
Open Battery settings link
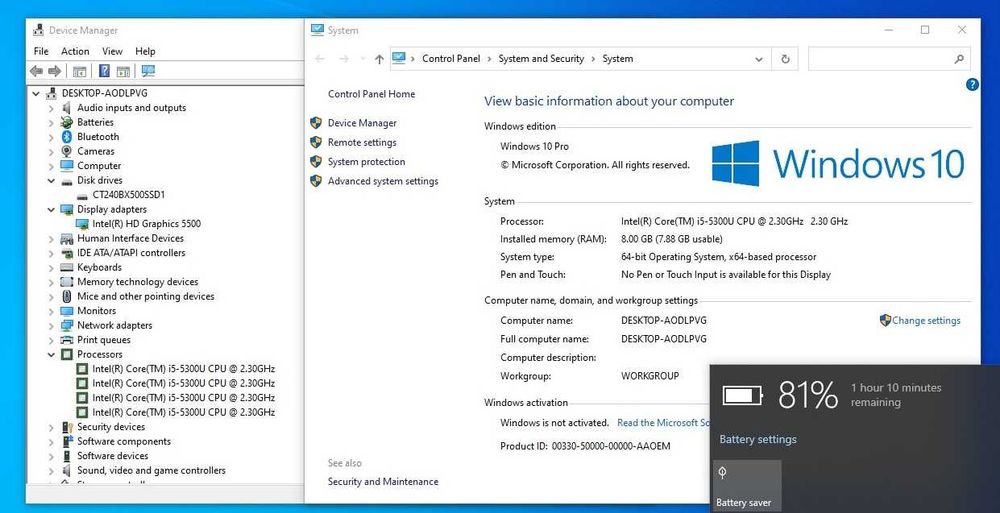[758, 439]
